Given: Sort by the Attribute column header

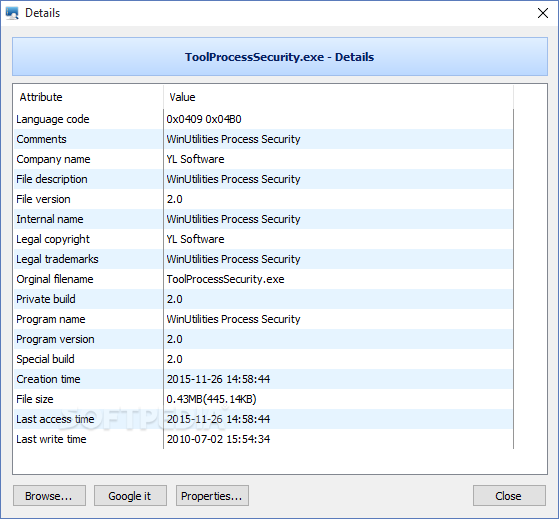Looking at the screenshot, I should [88, 97].
